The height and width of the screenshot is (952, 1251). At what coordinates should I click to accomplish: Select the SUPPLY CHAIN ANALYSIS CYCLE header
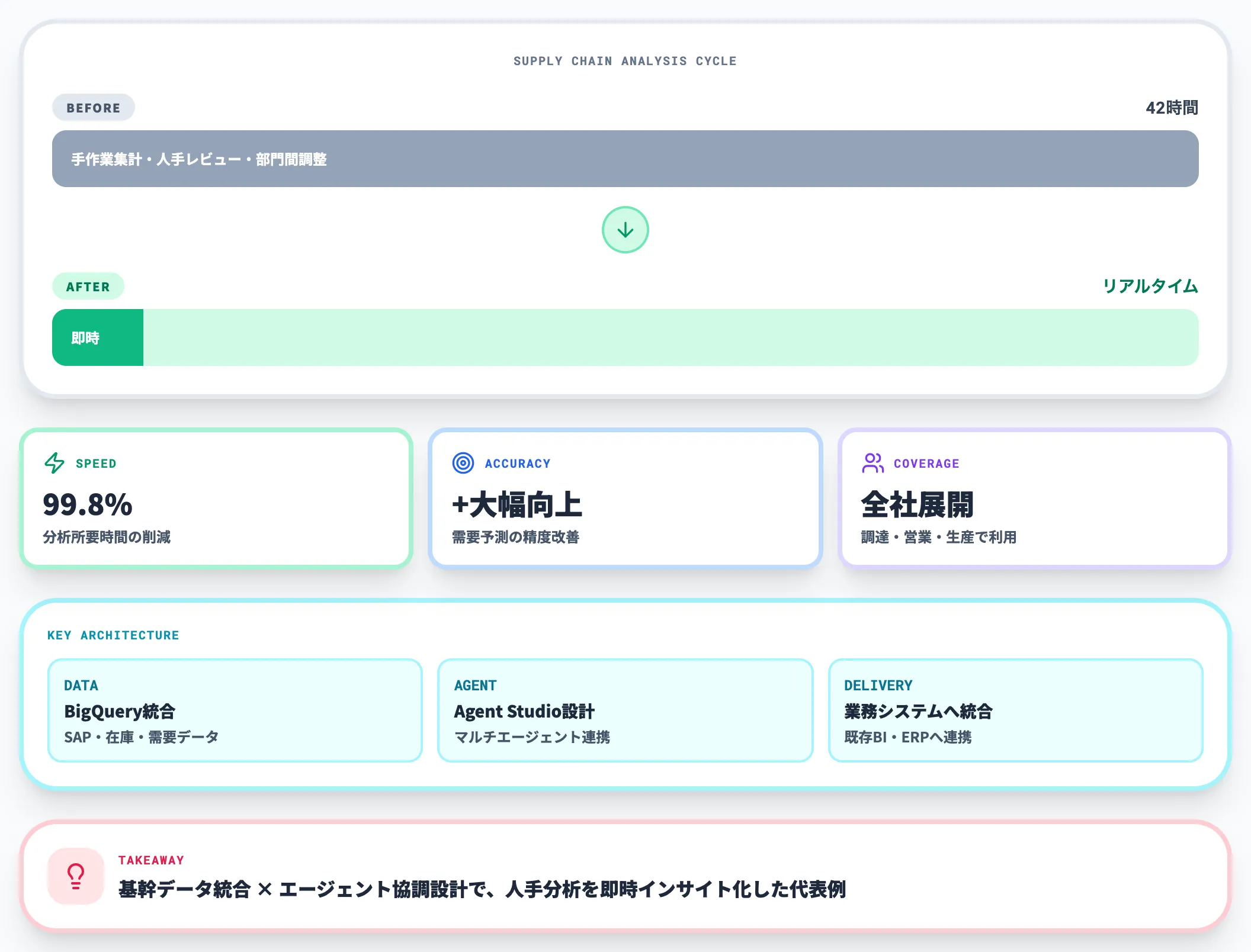(625, 60)
